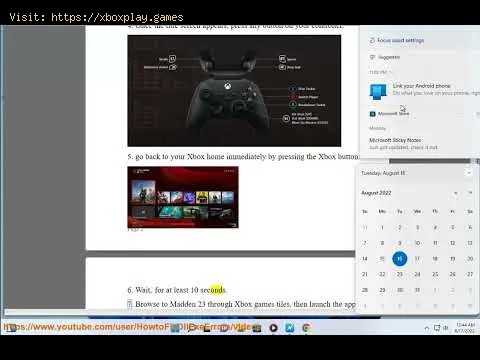The height and width of the screenshot is (360, 480).
Task: Collapse the calendar with the chevron beside Tuesday
Action: point(469,173)
